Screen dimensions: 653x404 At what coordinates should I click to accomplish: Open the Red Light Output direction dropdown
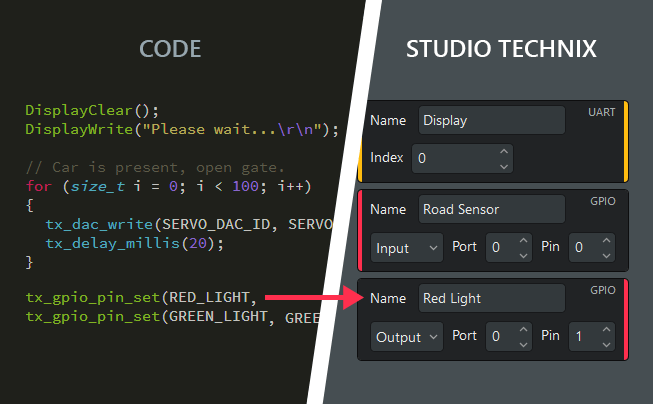(x=407, y=337)
